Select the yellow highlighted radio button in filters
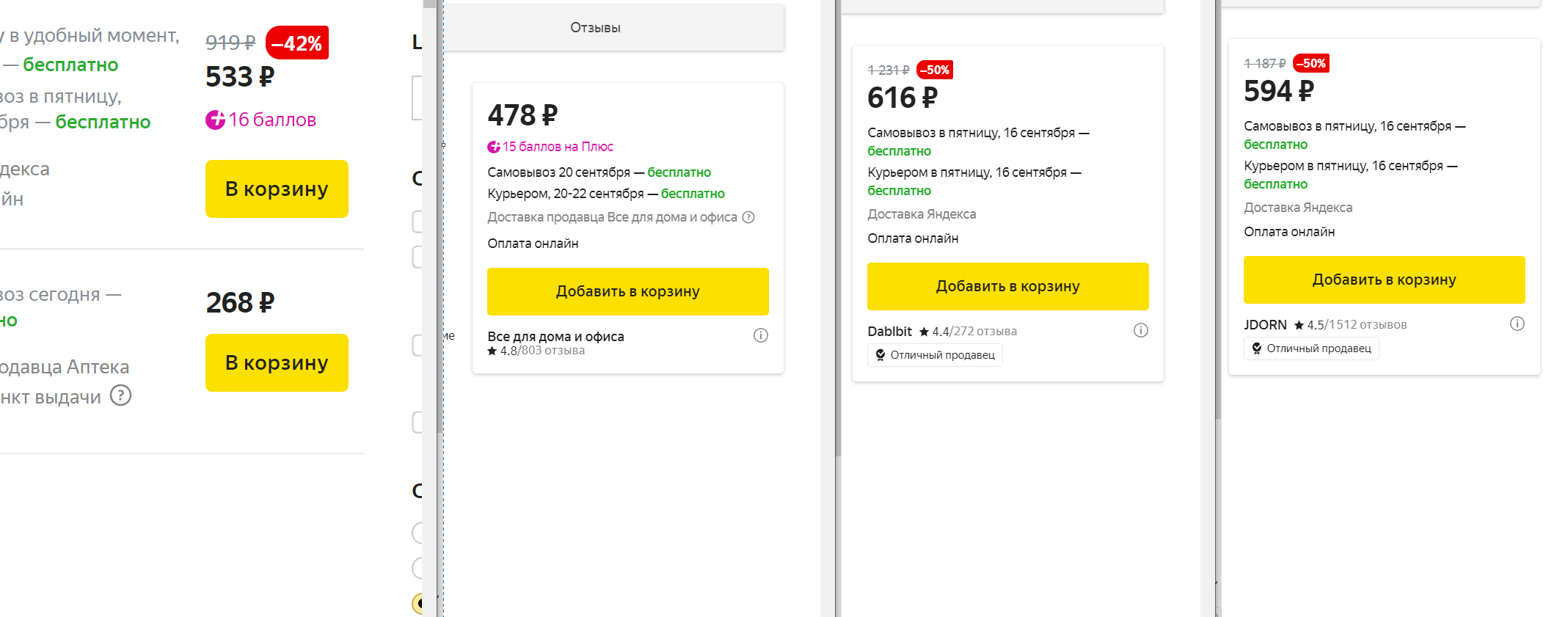The height and width of the screenshot is (617, 1568). (x=418, y=603)
